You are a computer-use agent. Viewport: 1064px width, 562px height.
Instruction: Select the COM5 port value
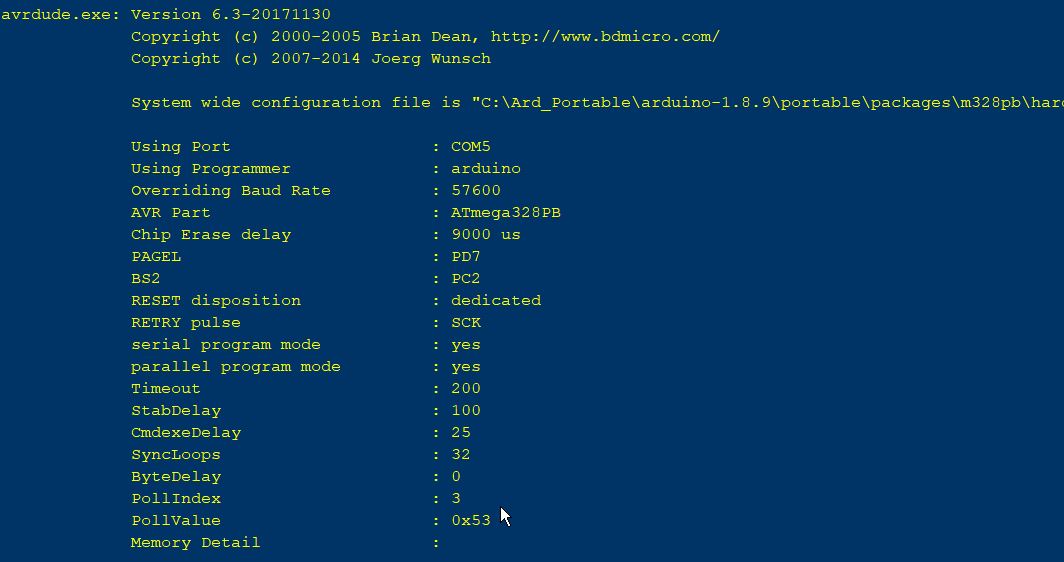coord(470,147)
